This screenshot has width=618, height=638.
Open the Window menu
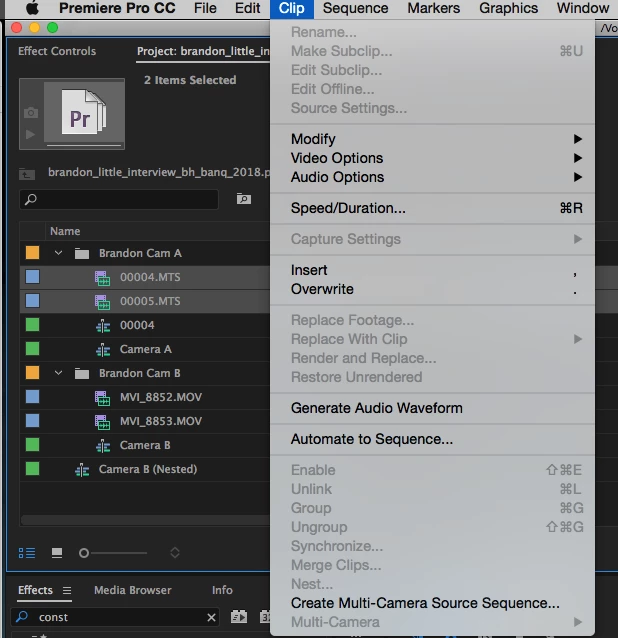pyautogui.click(x=583, y=8)
